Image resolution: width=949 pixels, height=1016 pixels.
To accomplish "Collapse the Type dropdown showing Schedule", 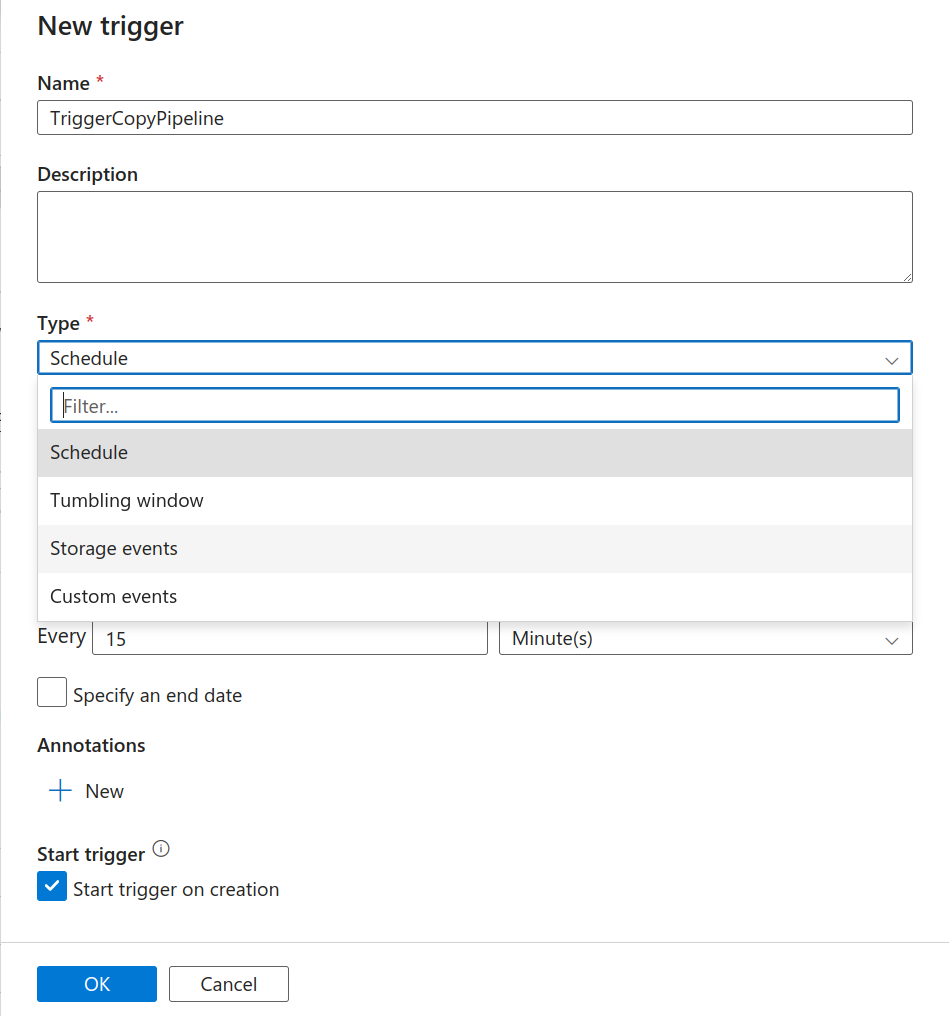I will [475, 358].
